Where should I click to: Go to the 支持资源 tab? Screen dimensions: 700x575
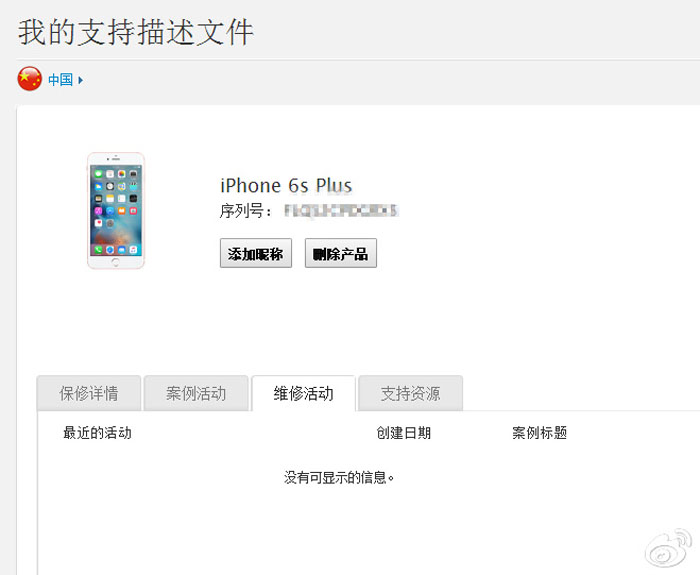pyautogui.click(x=411, y=393)
